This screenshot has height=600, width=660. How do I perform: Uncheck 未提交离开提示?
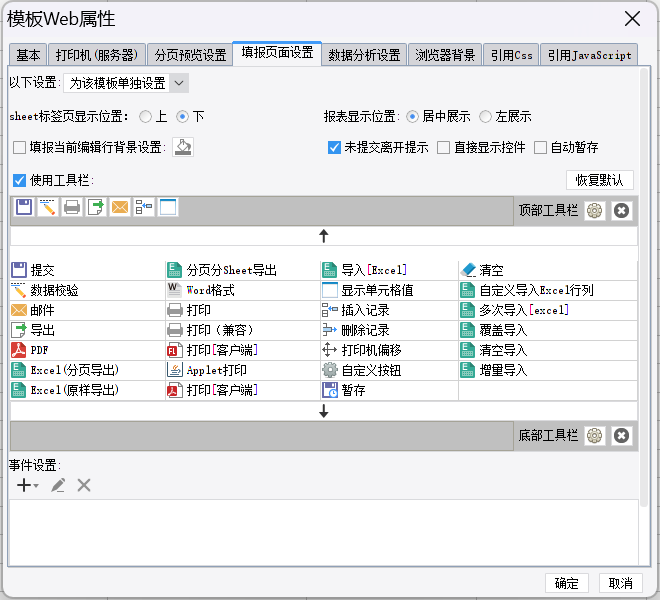tap(334, 148)
